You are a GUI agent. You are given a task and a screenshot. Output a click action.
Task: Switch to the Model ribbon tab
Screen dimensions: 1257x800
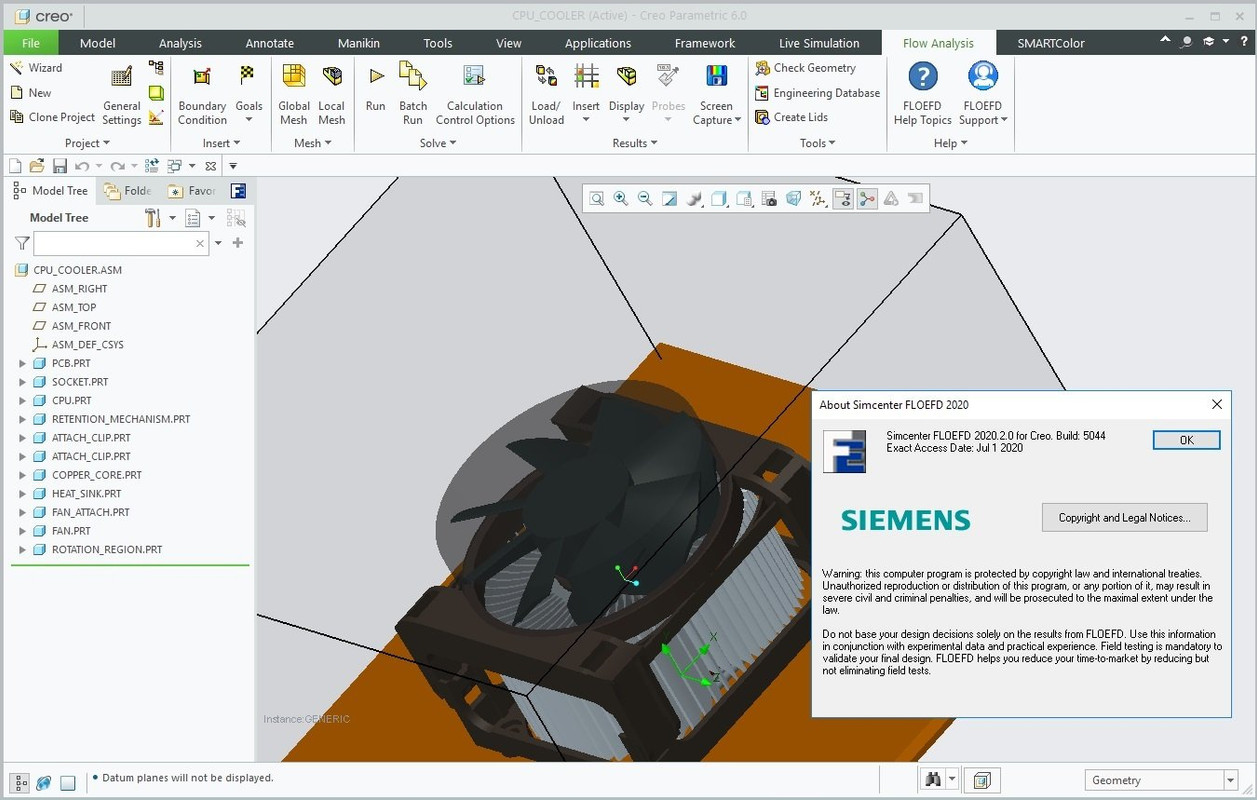(x=98, y=43)
